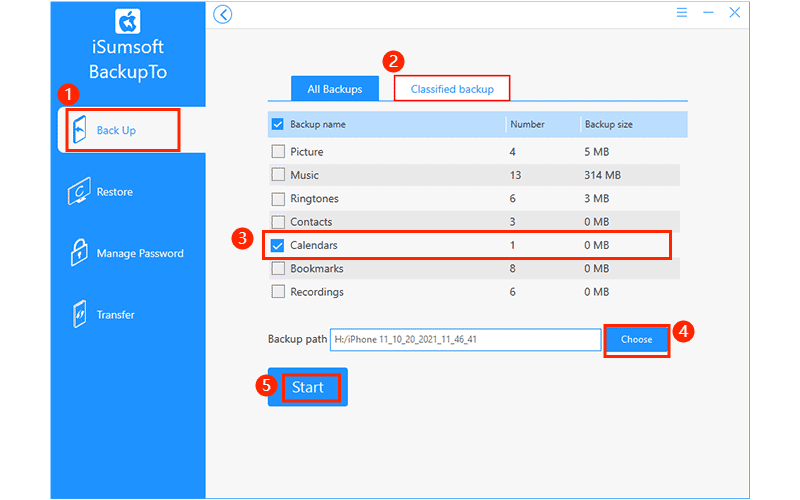Click the Ringtones row label
The image size is (800, 500).
[314, 198]
